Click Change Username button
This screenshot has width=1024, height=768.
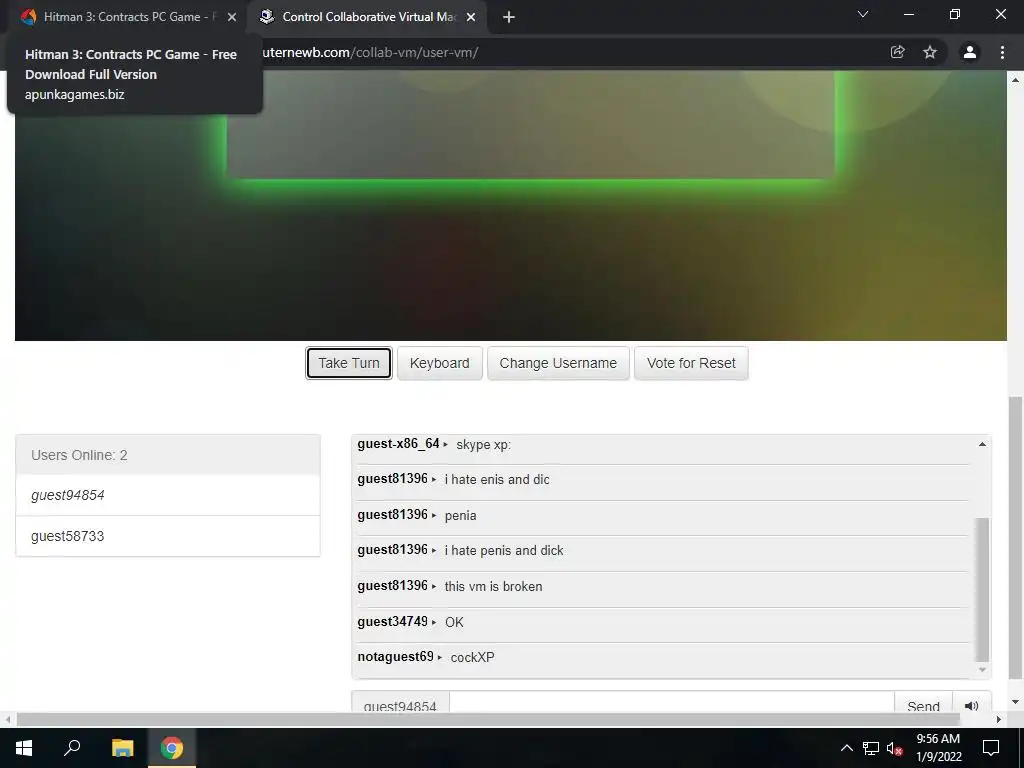coord(558,363)
